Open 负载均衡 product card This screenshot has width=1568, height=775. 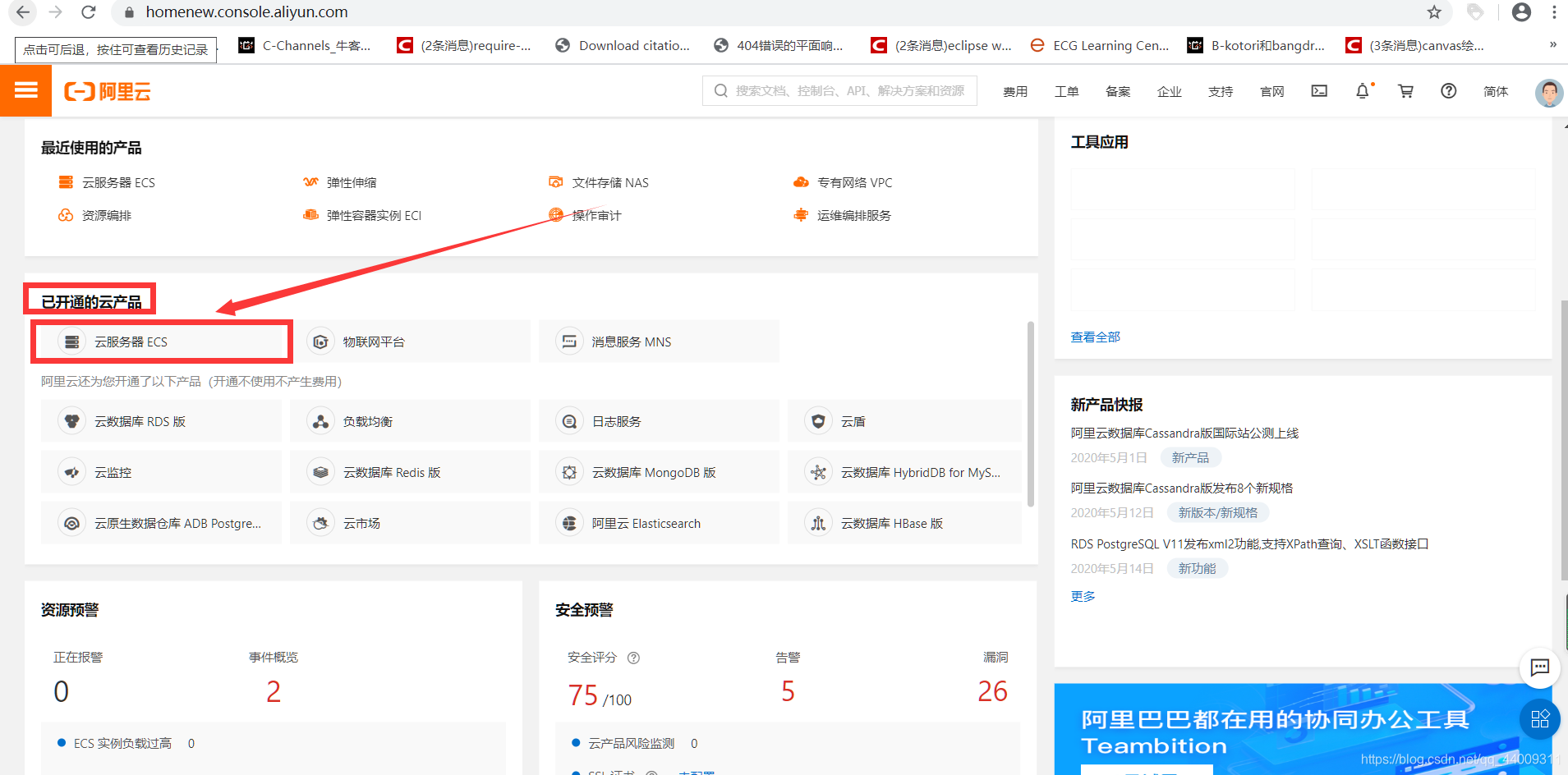(410, 421)
